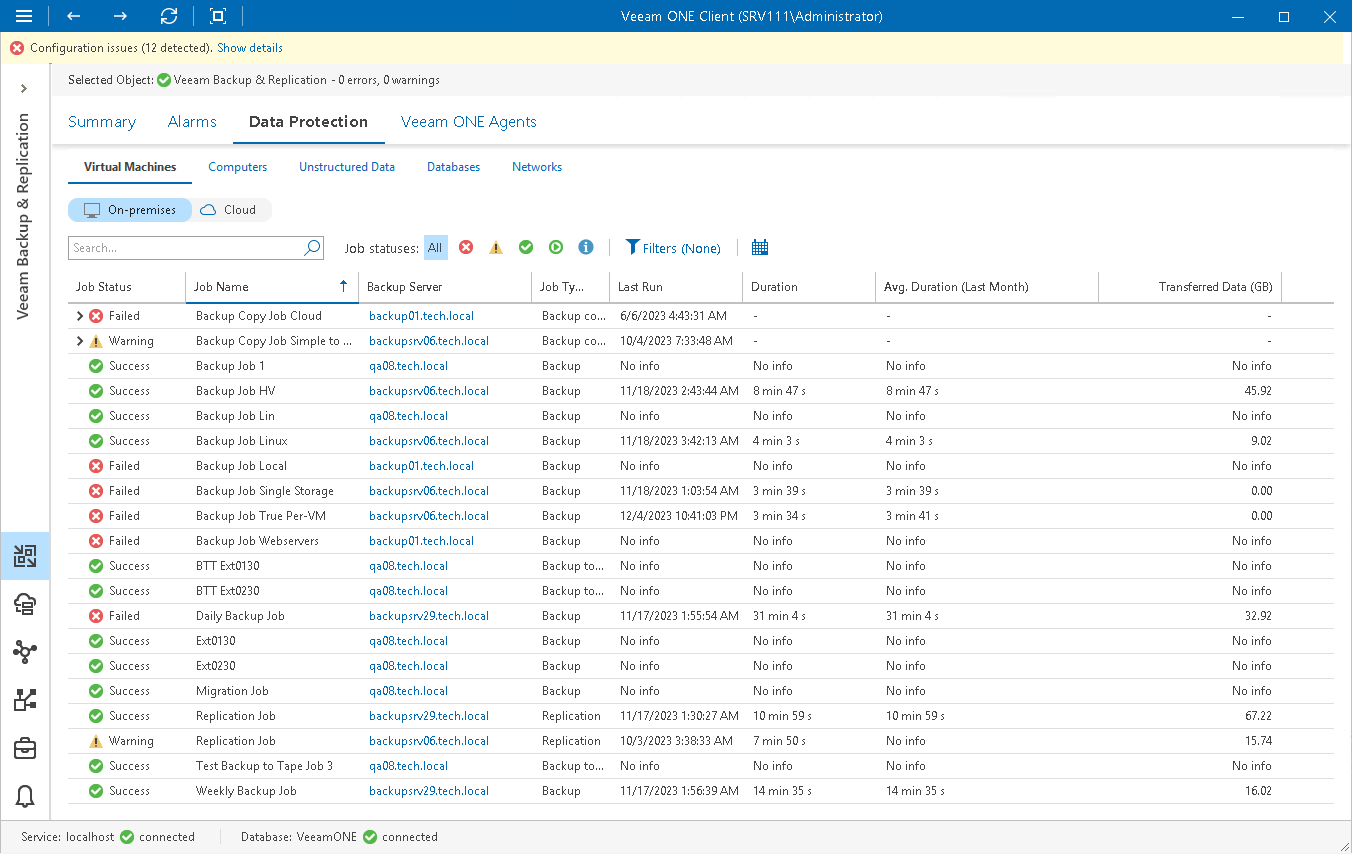This screenshot has width=1352, height=854.
Task: Filter jobs by Success status icon
Action: (526, 247)
